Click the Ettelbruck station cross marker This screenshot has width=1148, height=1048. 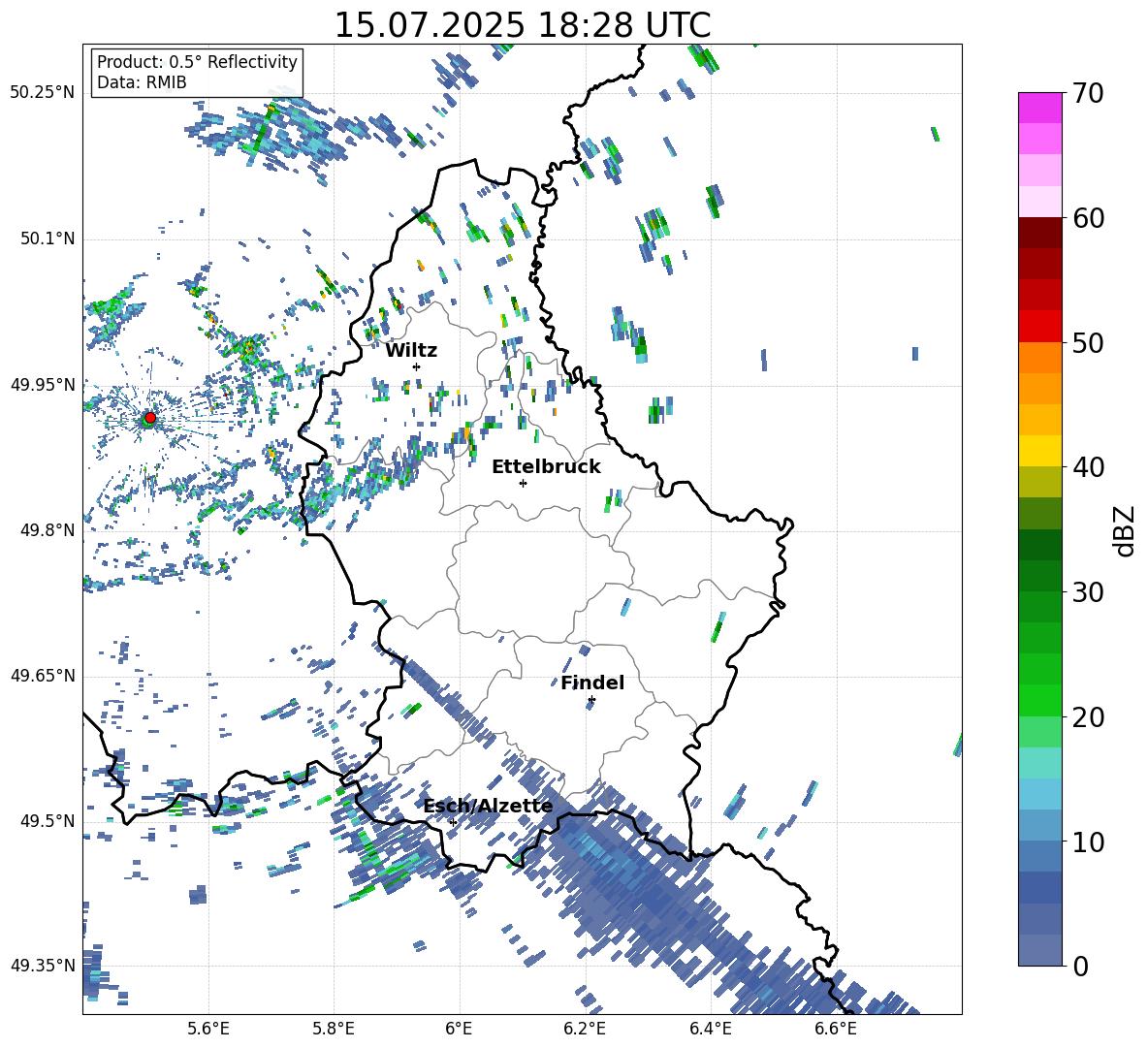point(523,483)
